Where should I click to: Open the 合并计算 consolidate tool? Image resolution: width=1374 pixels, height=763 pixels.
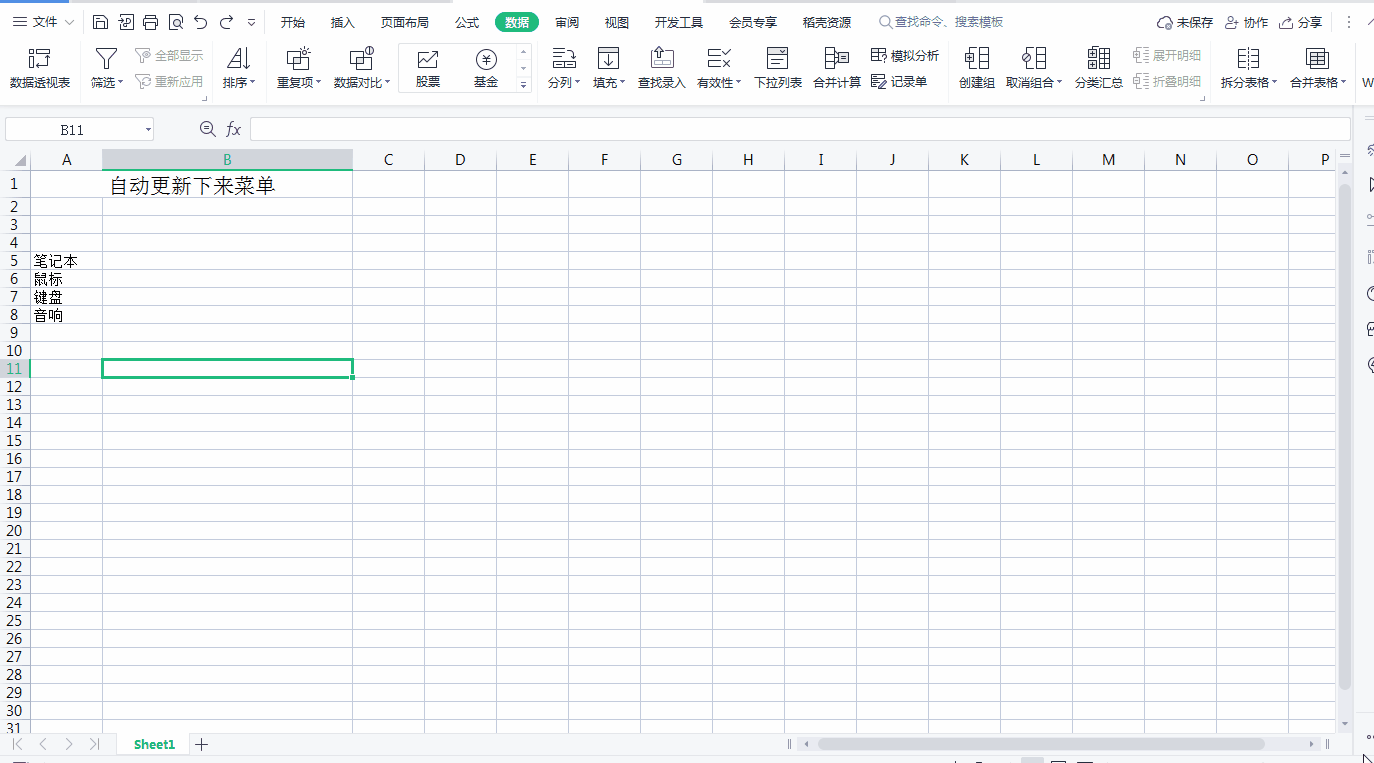[837, 69]
